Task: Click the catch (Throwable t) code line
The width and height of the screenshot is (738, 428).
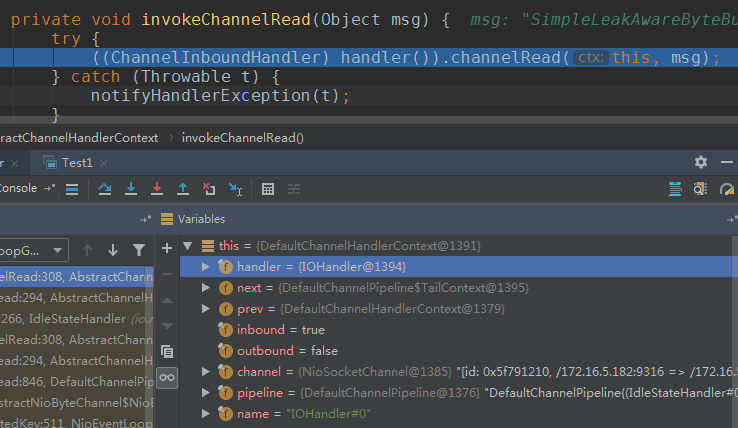Action: (166, 76)
